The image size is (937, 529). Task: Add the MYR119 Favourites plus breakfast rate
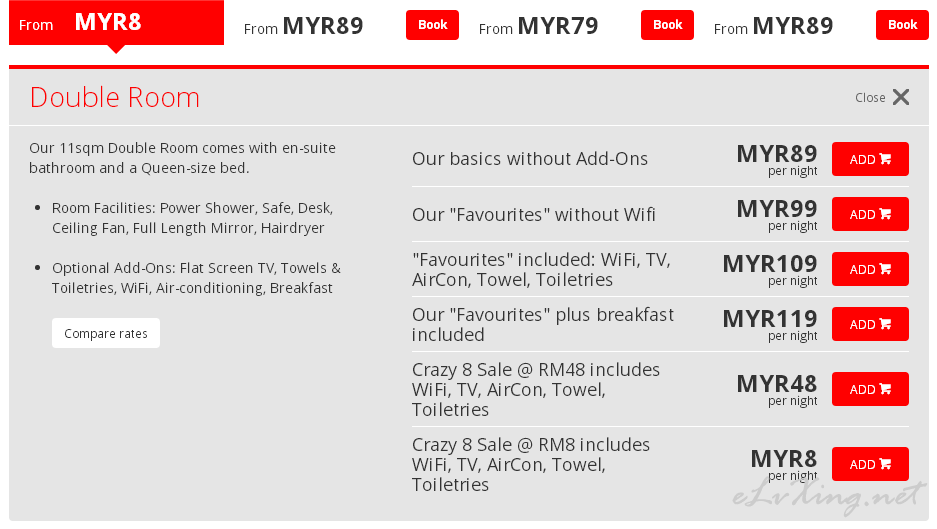[870, 324]
